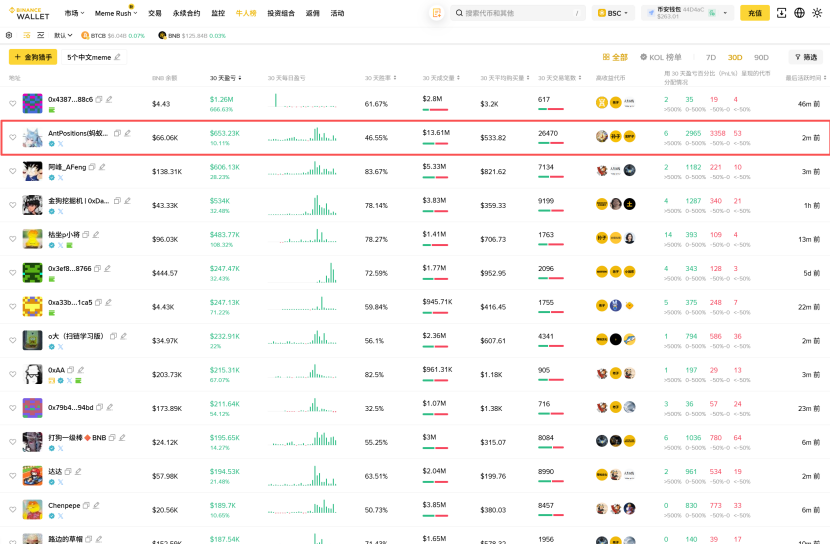The height and width of the screenshot is (544, 830).
Task: Copy the Chenpepe wallet address
Action: tap(86, 505)
